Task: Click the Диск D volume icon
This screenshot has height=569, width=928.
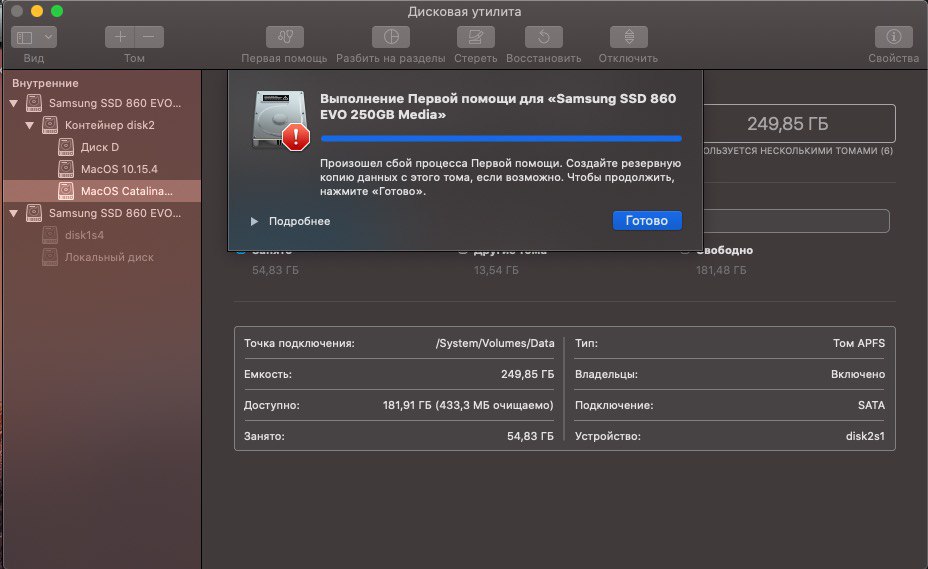Action: pyautogui.click(x=66, y=147)
